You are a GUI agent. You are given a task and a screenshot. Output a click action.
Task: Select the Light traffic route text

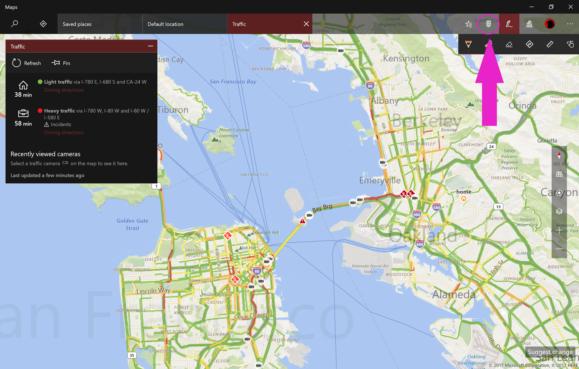pyautogui.click(x=95, y=82)
